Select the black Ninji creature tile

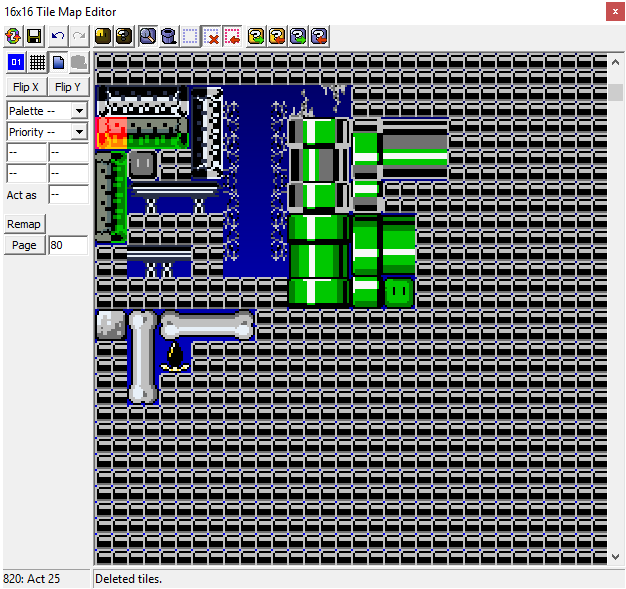175,357
